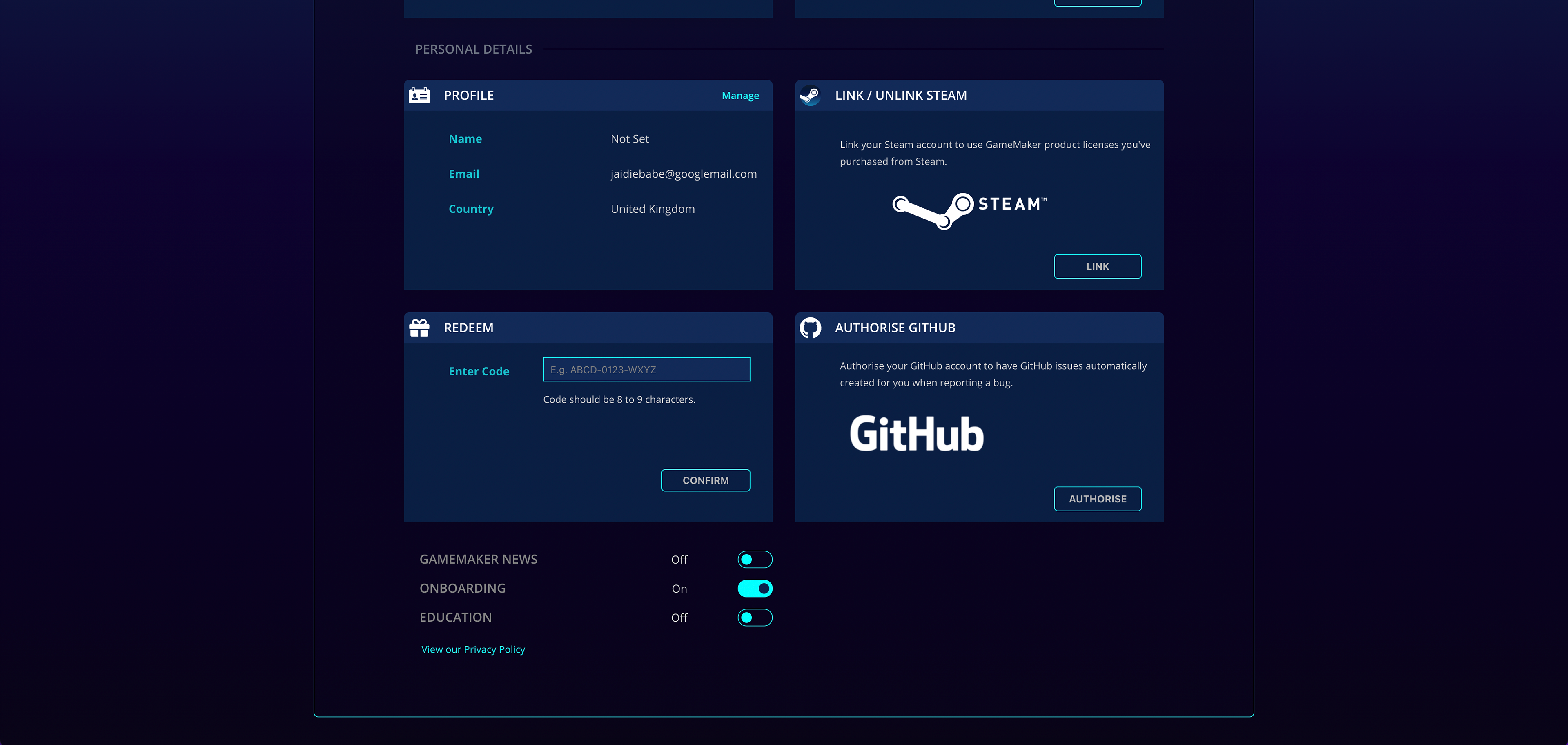Turn off the Onboarding switch
Image resolution: width=1568 pixels, height=745 pixels.
point(755,589)
